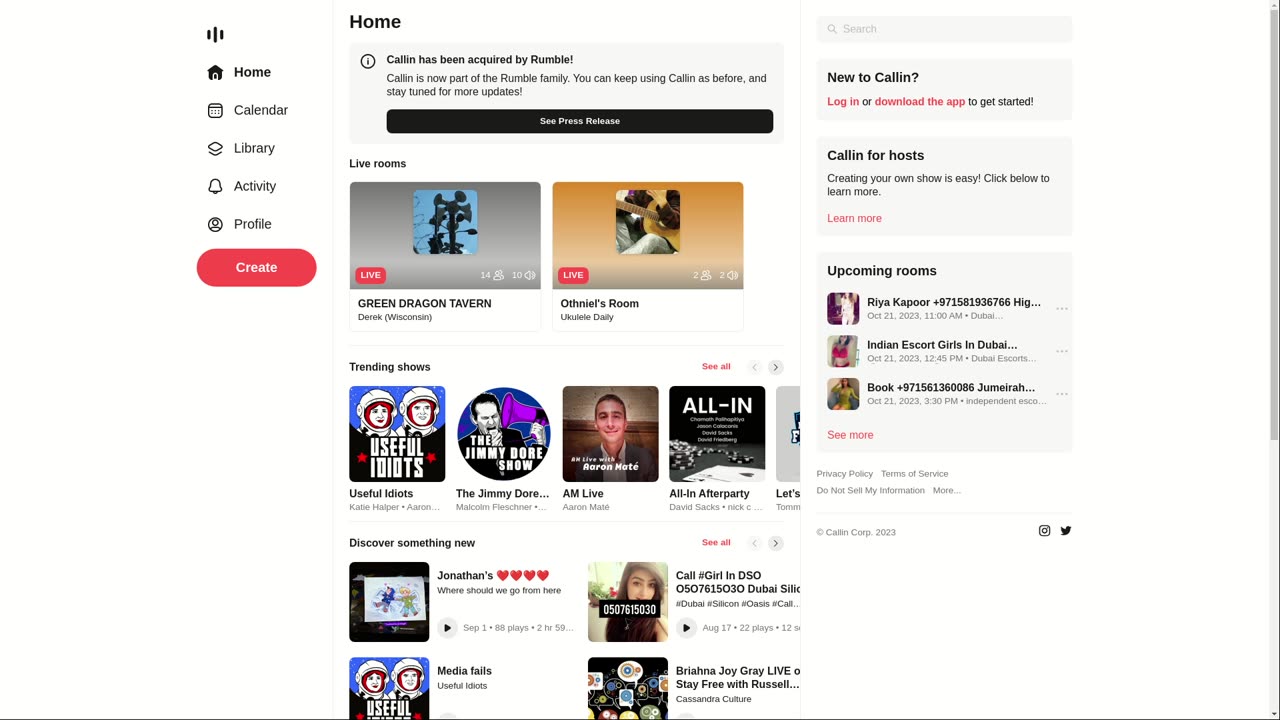Click the speakers icon on GREEN DRAGON TAVERN

(x=530, y=275)
